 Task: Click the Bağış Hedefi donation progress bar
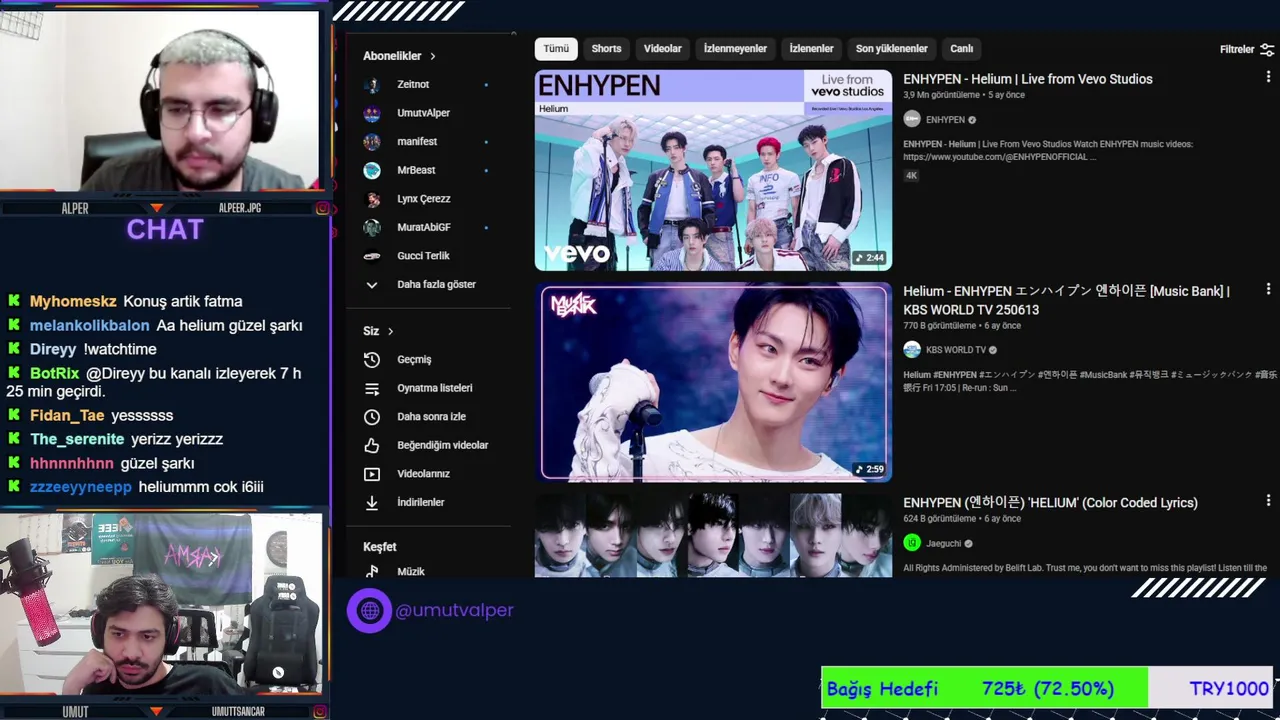1047,688
